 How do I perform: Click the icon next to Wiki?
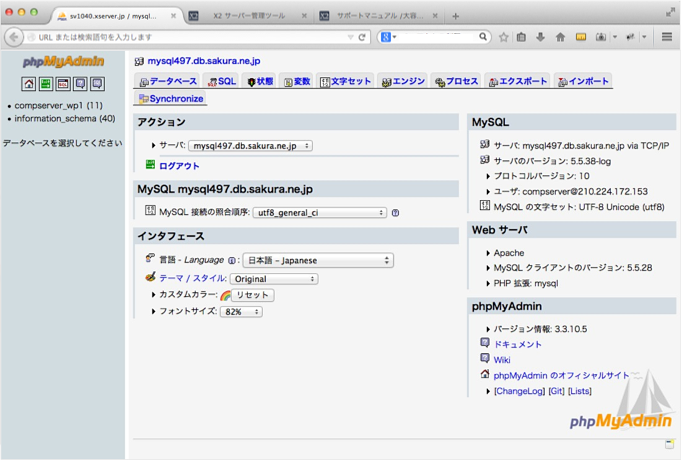[485, 358]
